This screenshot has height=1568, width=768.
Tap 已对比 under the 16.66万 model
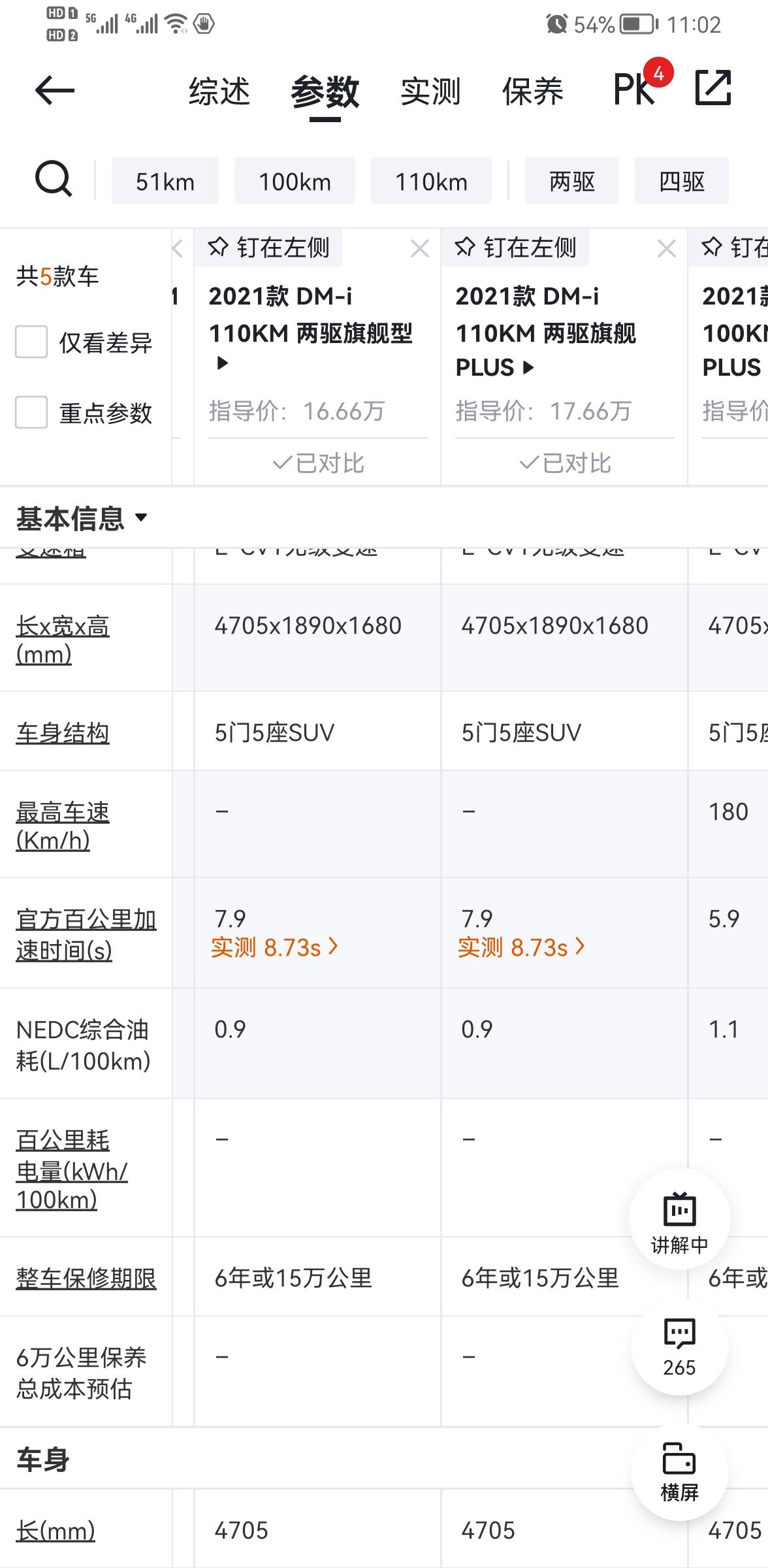(318, 463)
